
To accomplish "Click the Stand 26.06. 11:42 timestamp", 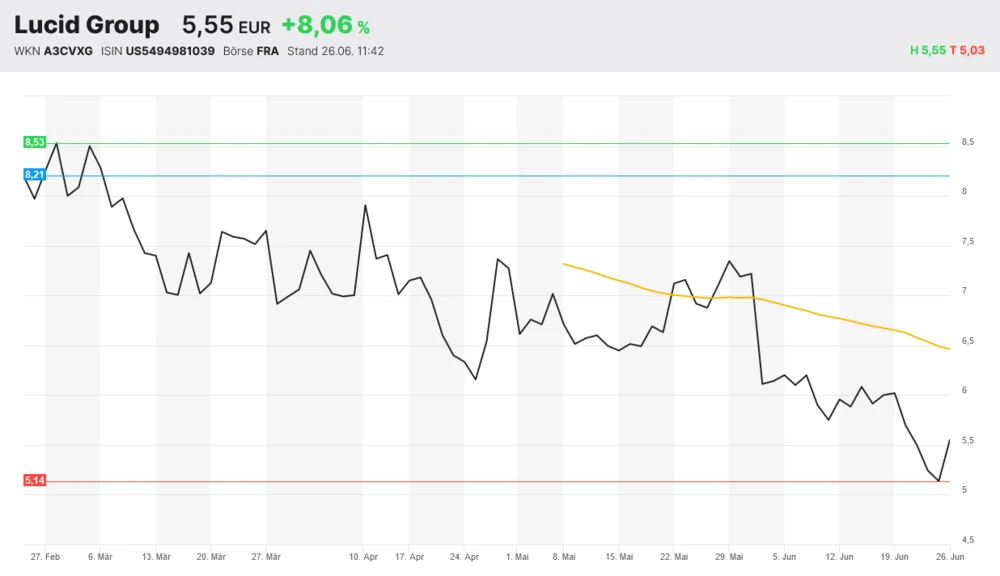I will coord(335,51).
